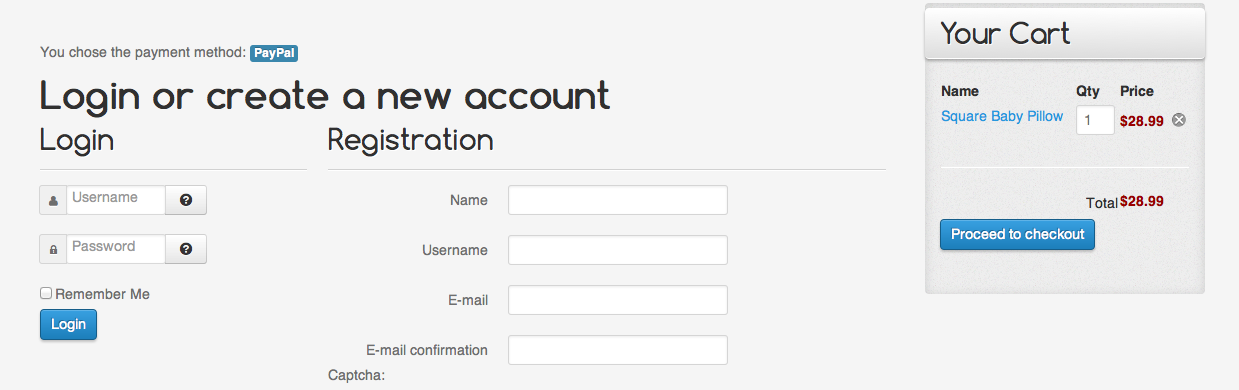The height and width of the screenshot is (390, 1239).
Task: Click the user icon beside login Username
Action: pos(53,200)
